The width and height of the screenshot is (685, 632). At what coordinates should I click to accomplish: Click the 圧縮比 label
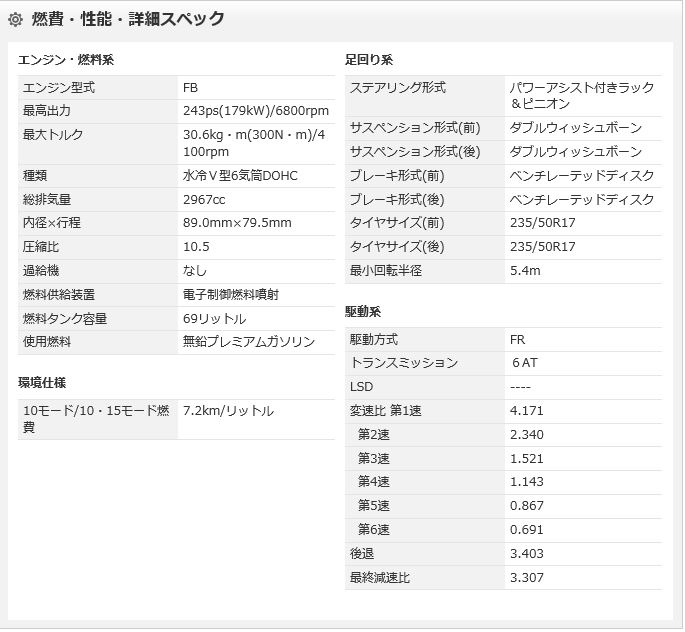[41, 247]
